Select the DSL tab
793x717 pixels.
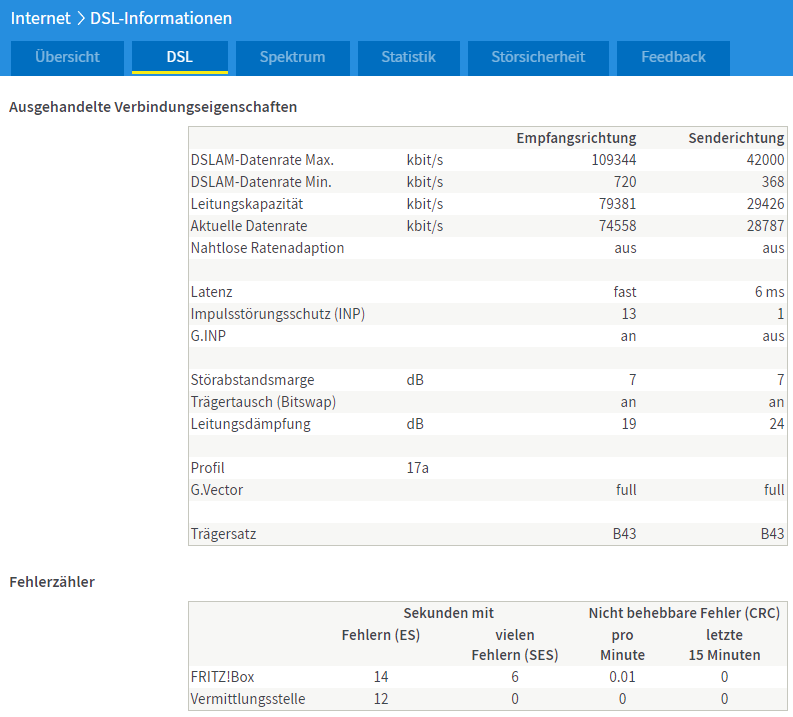(180, 57)
